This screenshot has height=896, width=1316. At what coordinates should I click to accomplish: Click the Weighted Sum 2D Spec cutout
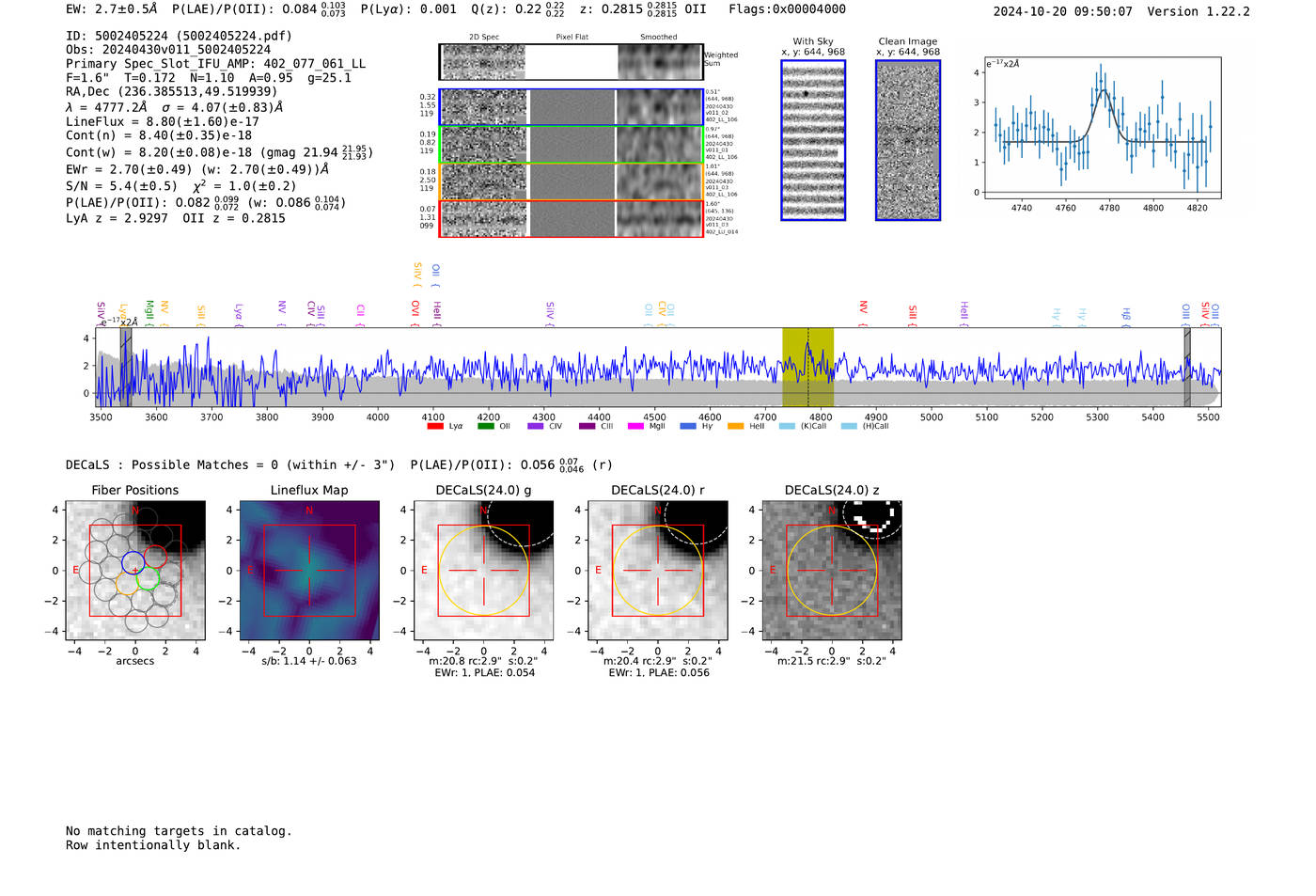coord(483,62)
